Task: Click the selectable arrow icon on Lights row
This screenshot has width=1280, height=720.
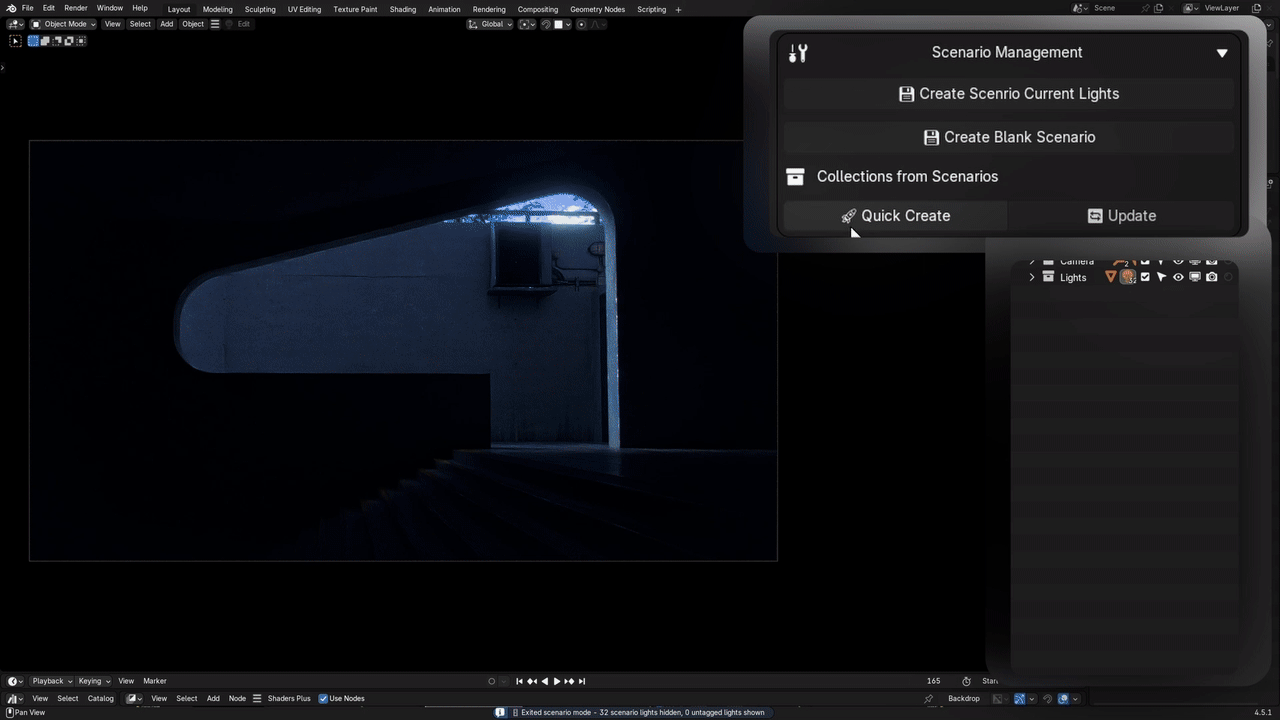Action: click(1161, 277)
